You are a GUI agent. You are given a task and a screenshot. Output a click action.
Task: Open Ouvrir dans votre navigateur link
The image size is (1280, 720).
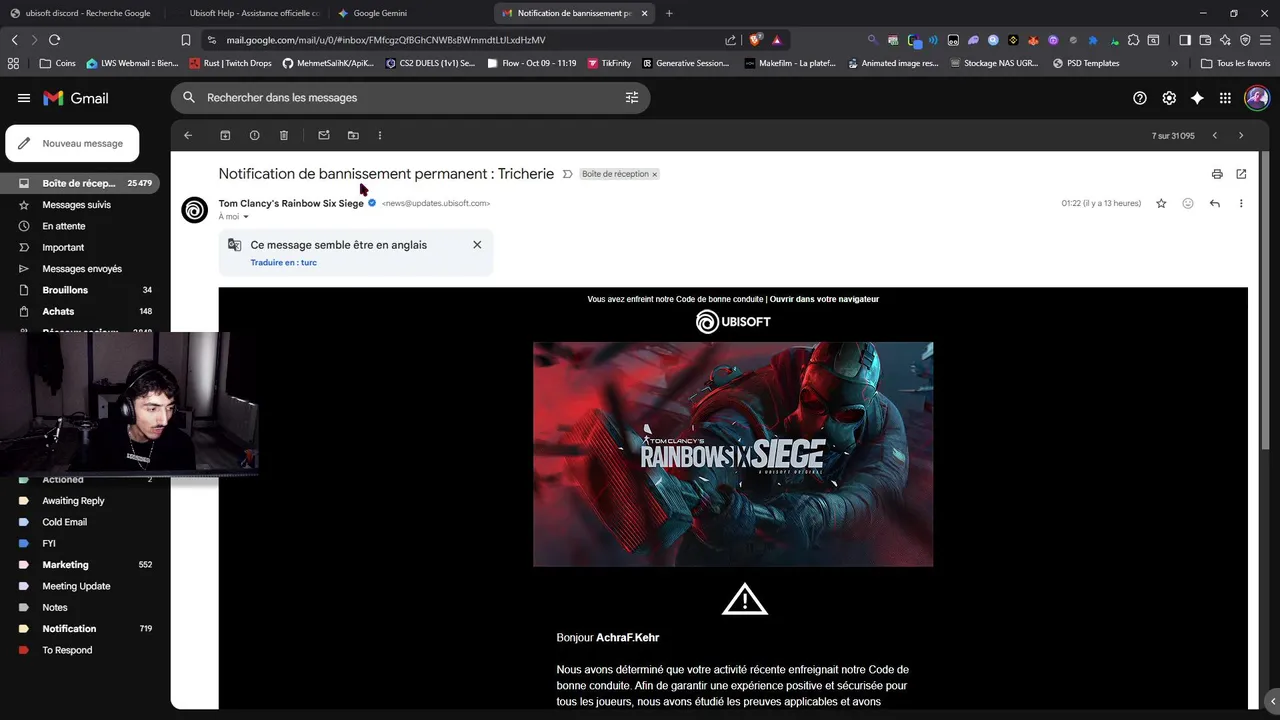(824, 299)
